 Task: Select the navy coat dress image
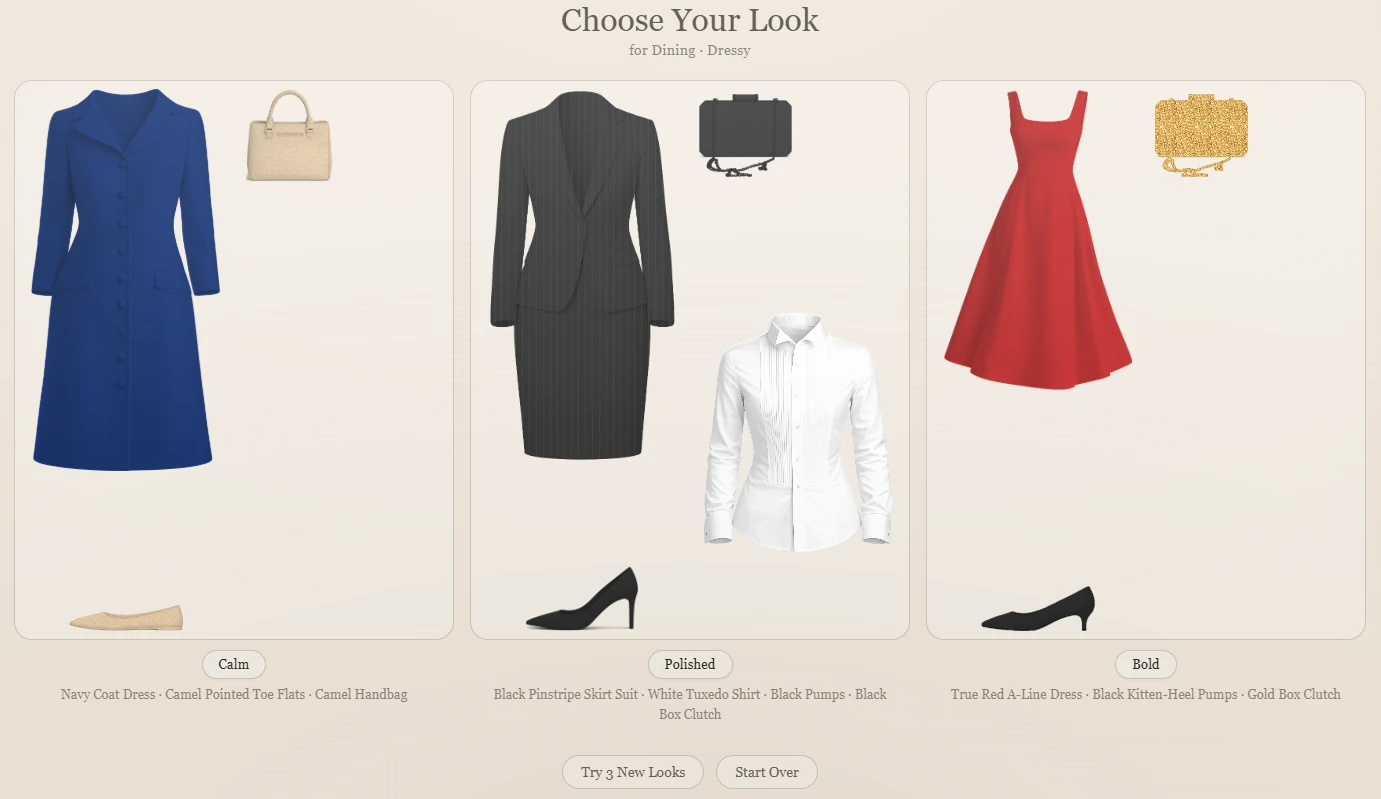click(125, 280)
